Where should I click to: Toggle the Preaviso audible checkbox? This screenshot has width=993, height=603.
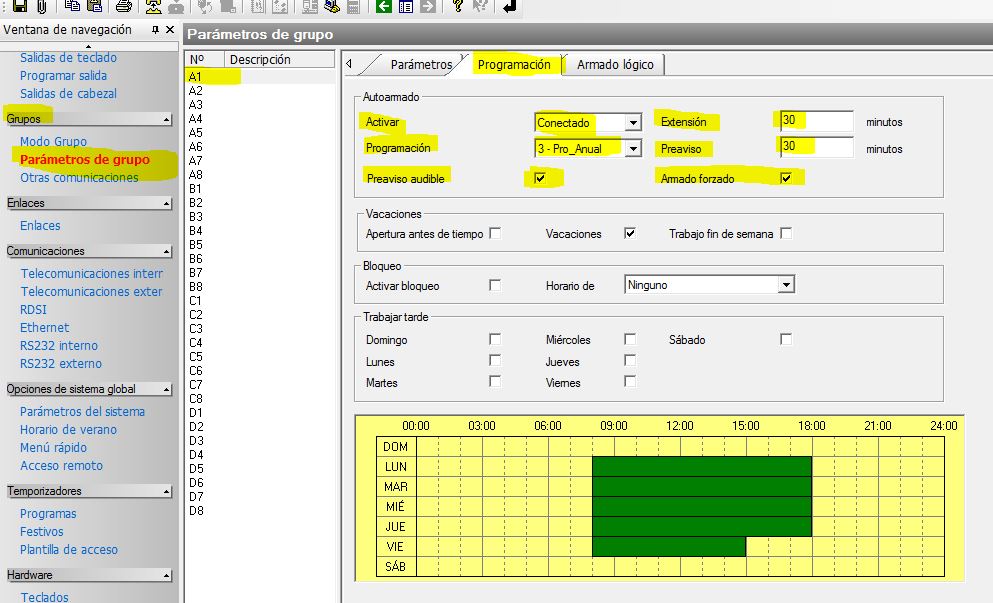pos(540,178)
